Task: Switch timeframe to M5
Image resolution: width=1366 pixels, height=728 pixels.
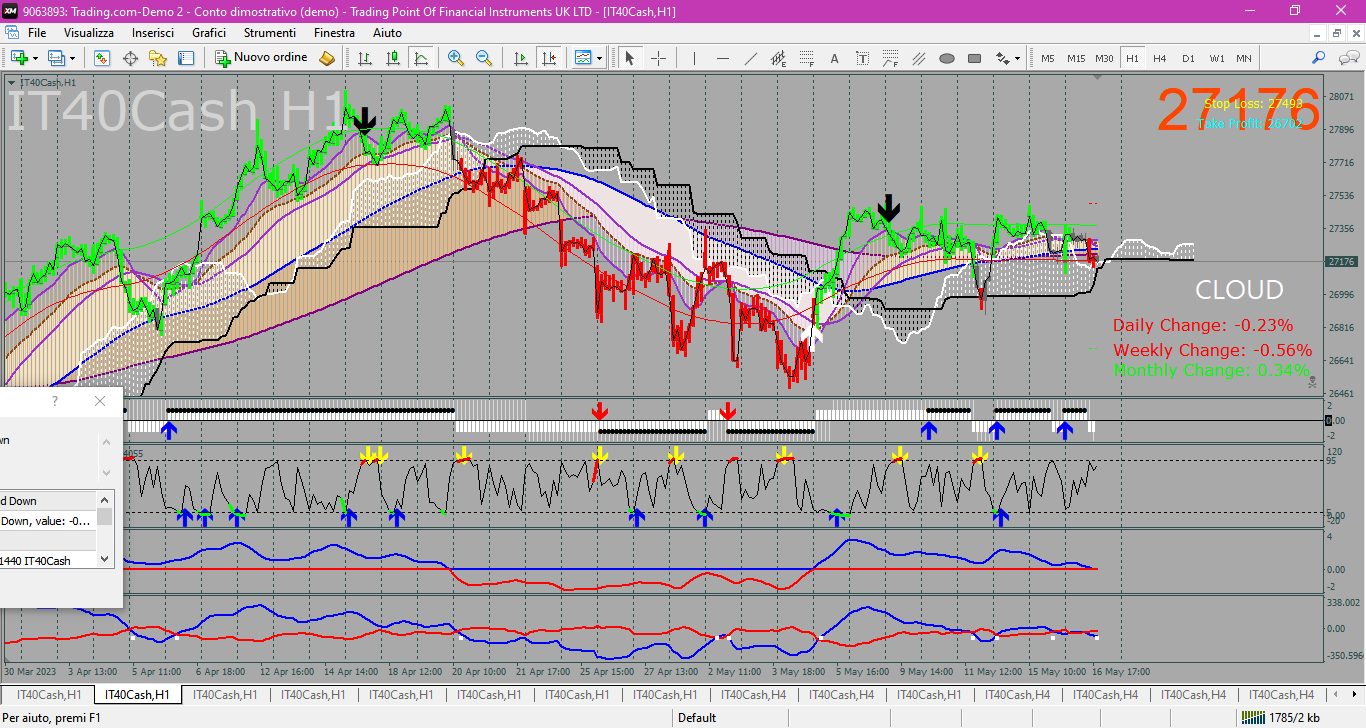Action: tap(1047, 58)
